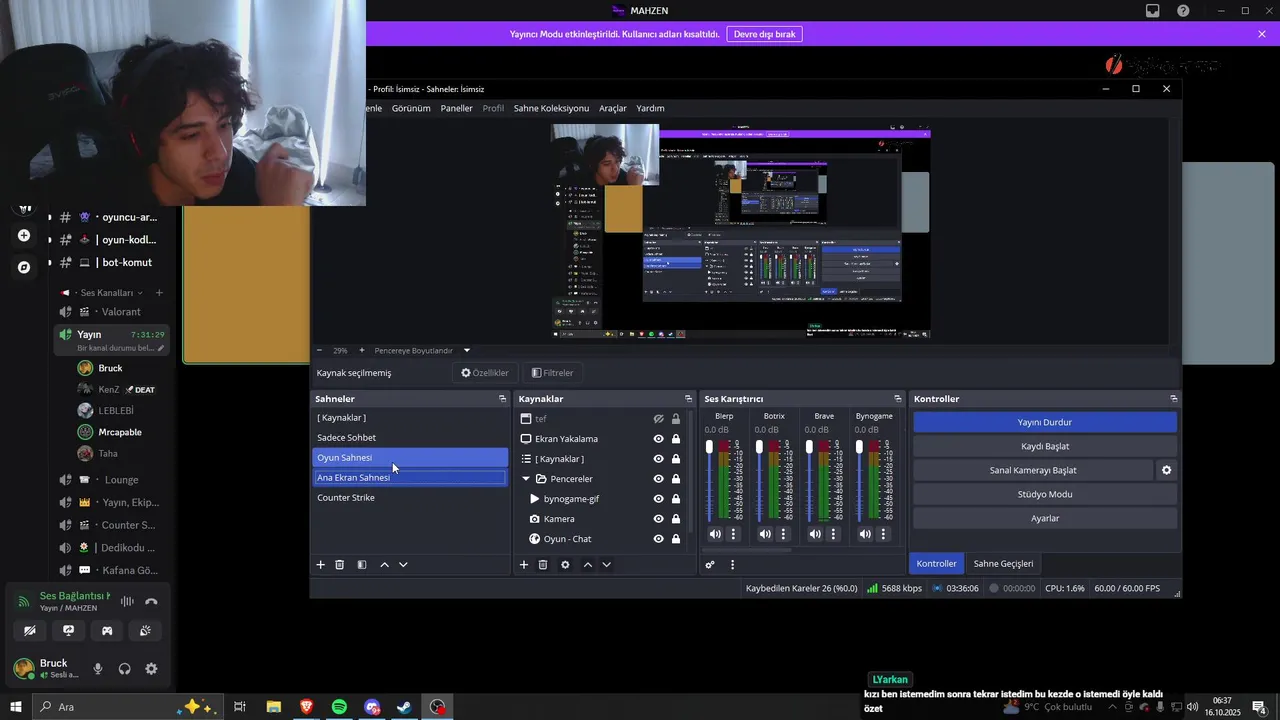Add a server in Discord sidebar
The image size is (1280, 720).
click(24, 236)
